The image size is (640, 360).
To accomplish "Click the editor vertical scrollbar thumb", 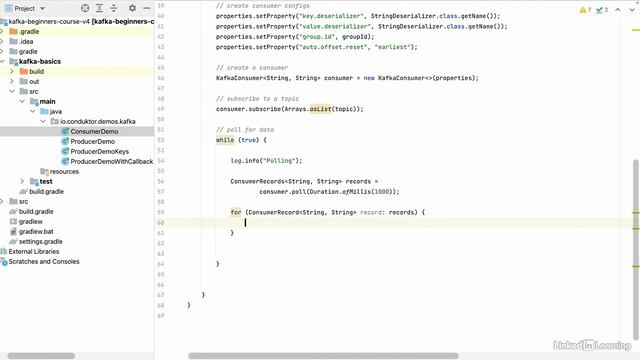I will [x=636, y=249].
